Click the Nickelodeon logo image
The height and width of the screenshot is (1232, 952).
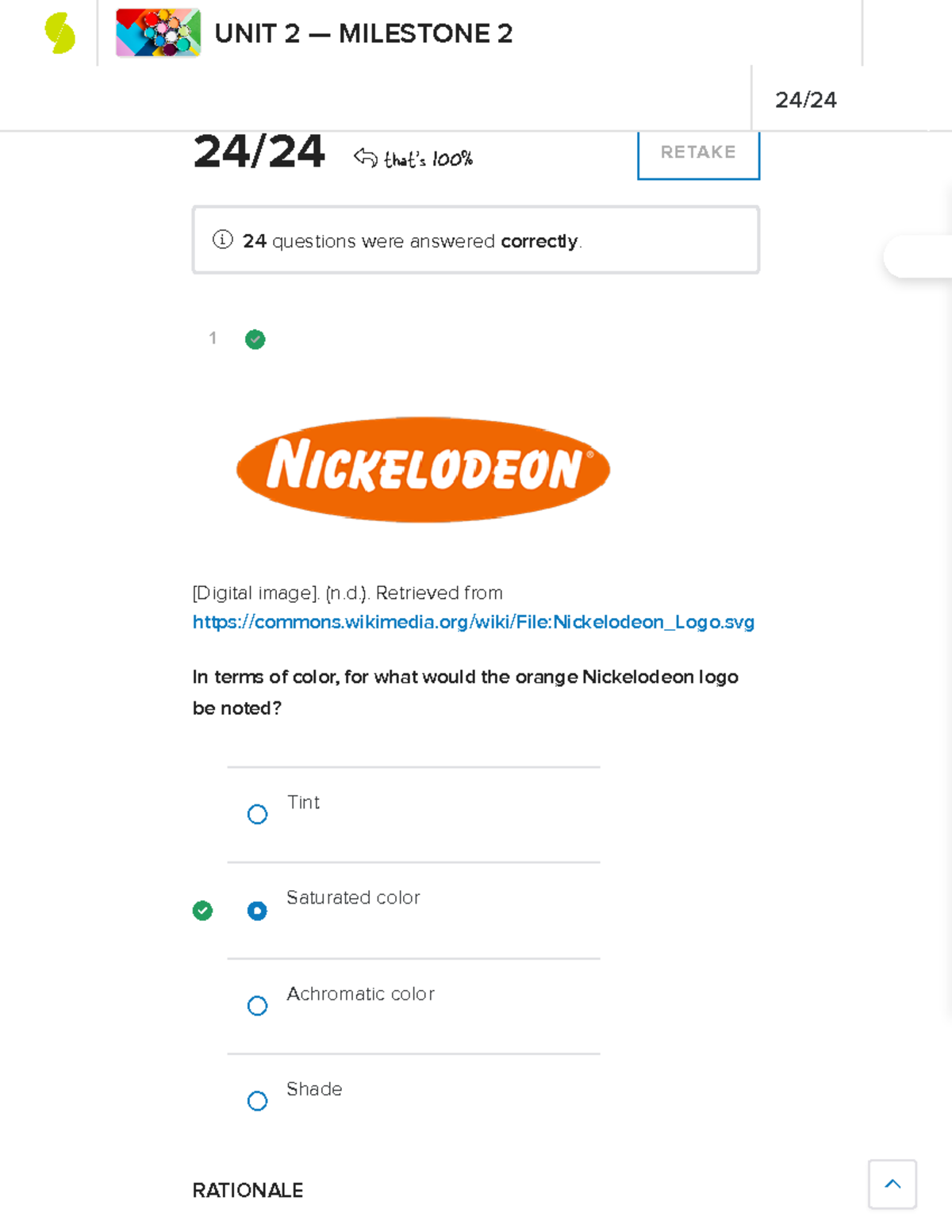[423, 469]
